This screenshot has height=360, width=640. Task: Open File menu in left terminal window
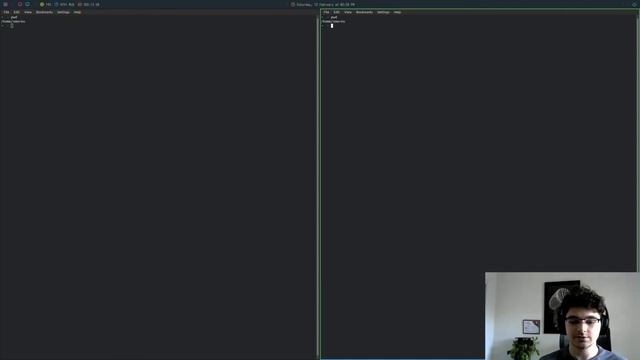pos(6,12)
